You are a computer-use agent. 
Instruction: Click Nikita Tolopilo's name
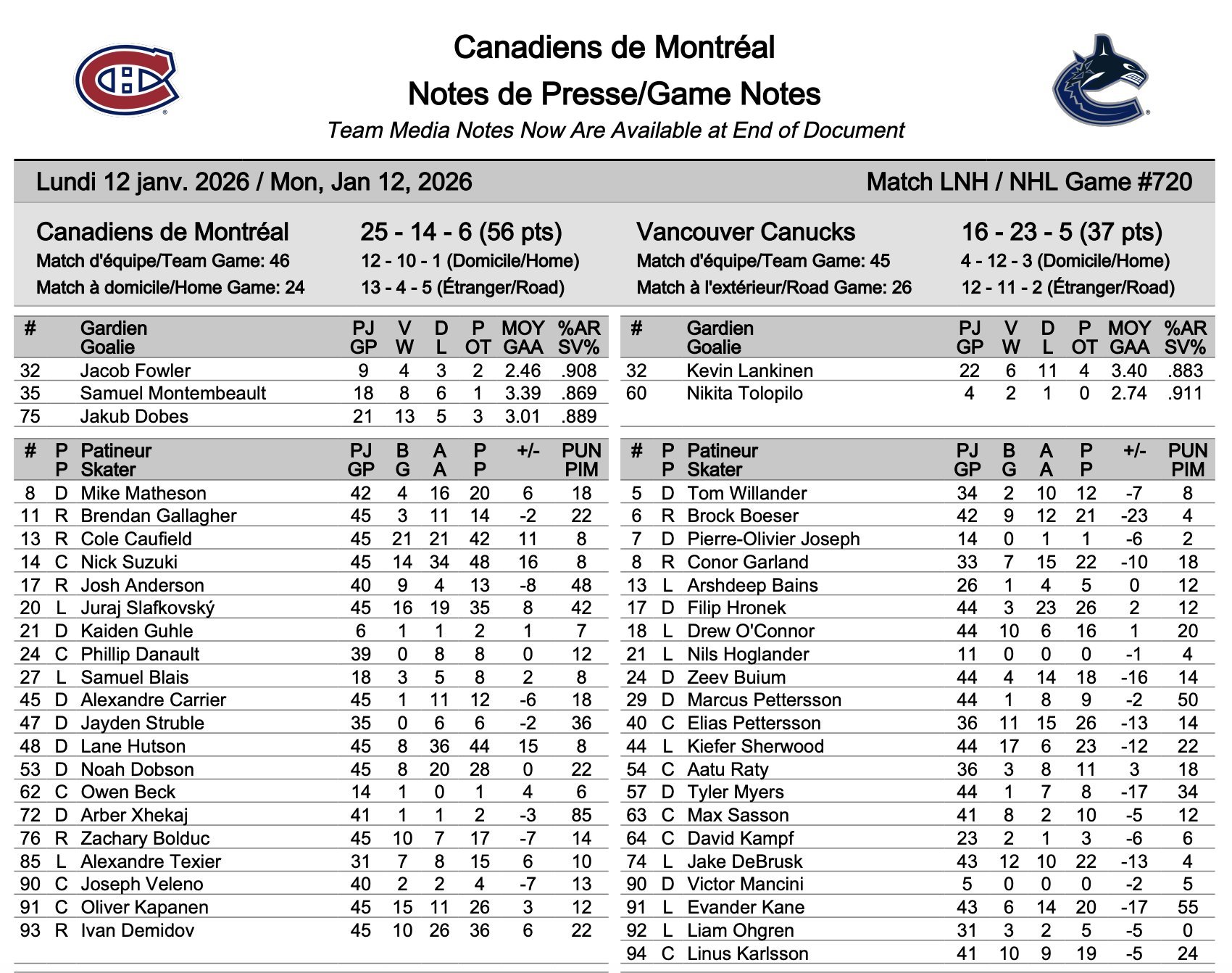pos(744,393)
